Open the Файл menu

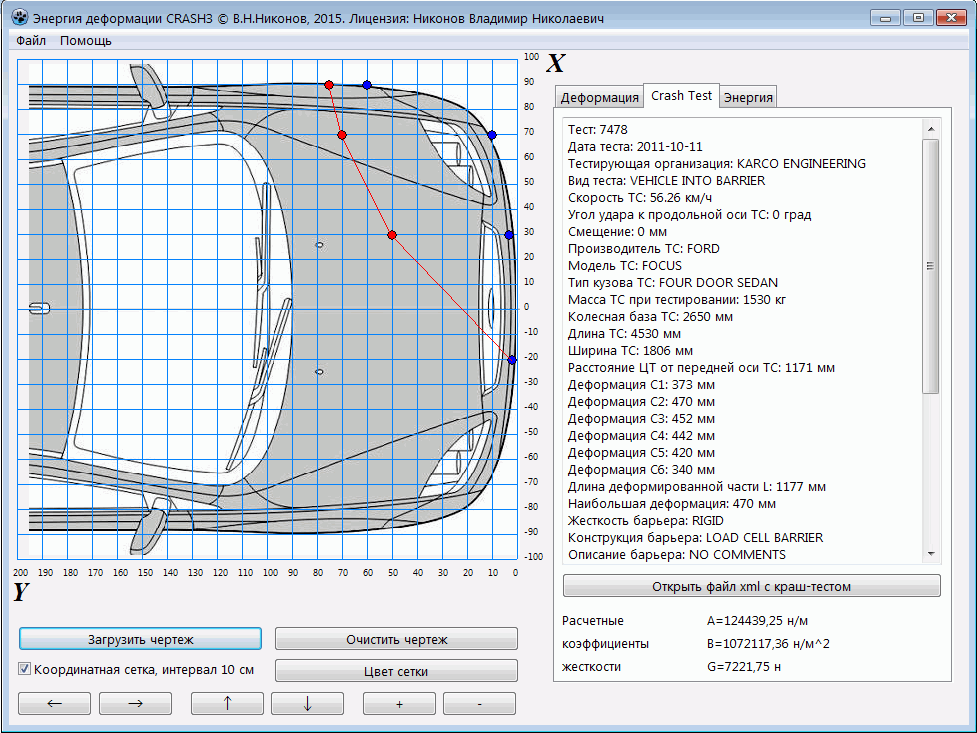(x=31, y=41)
